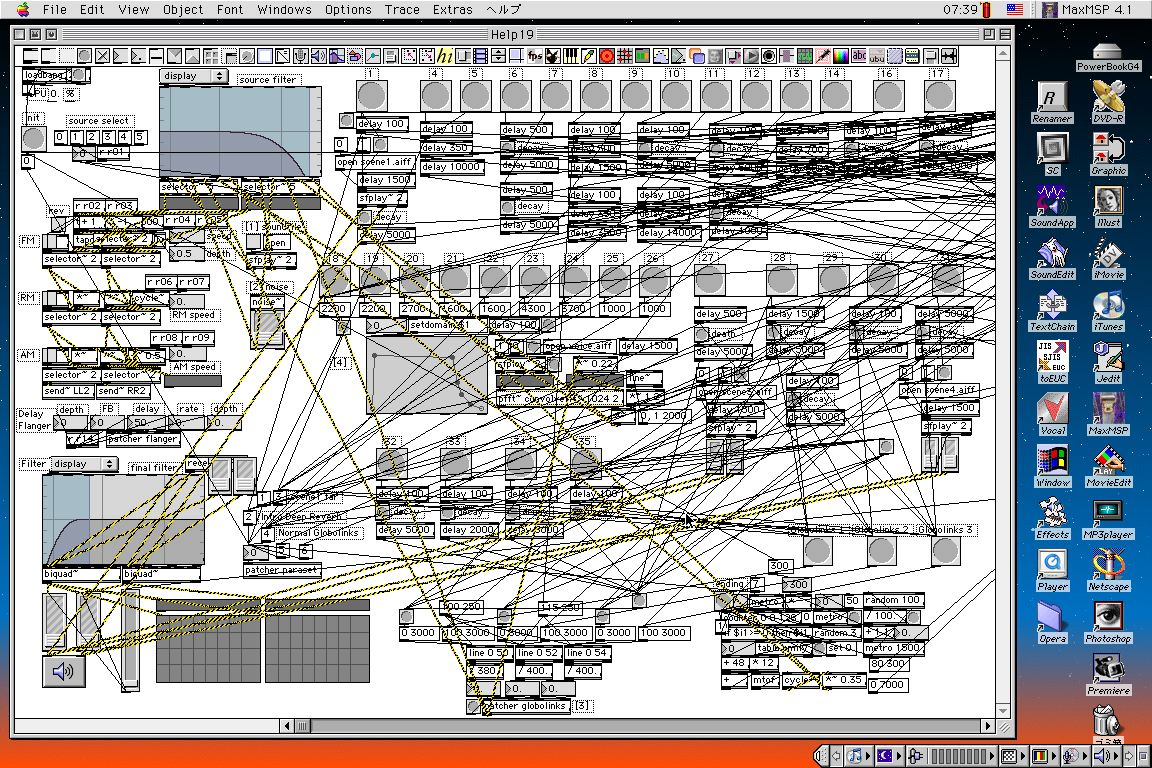Select the red circle tool in palette
The image size is (1152, 768).
(606, 56)
